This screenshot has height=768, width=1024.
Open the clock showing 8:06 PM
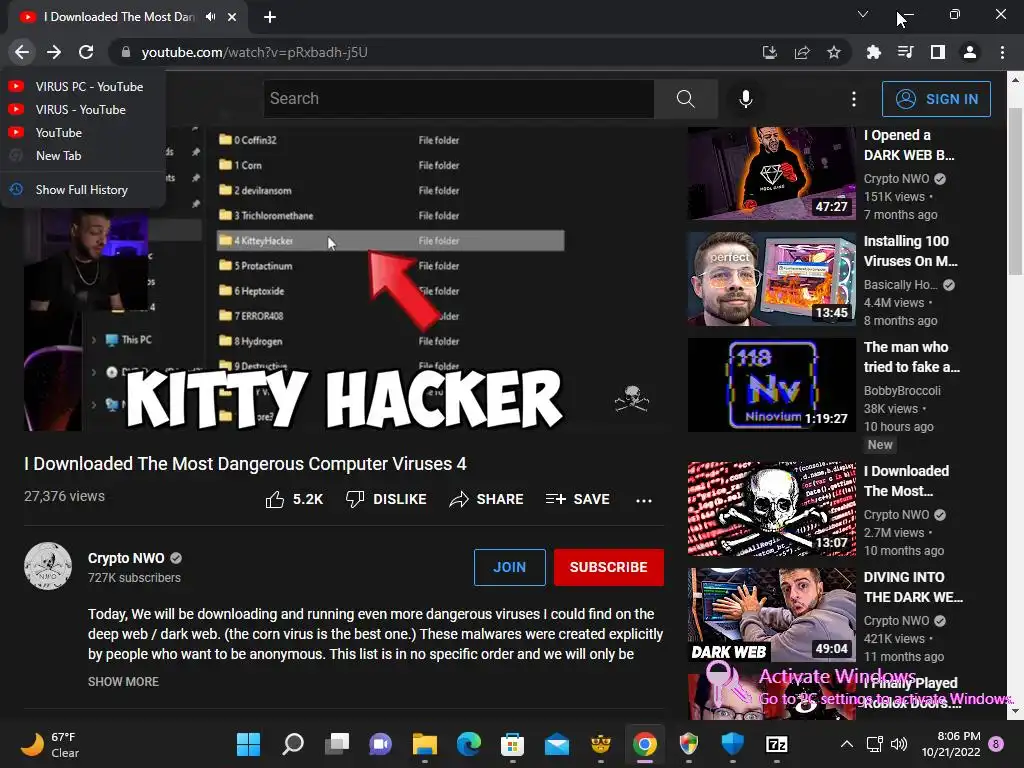point(951,744)
